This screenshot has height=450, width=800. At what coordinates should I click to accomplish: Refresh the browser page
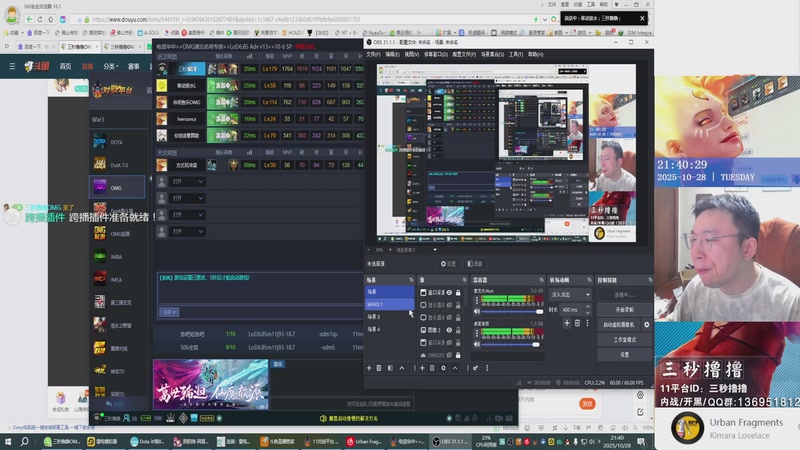point(40,19)
